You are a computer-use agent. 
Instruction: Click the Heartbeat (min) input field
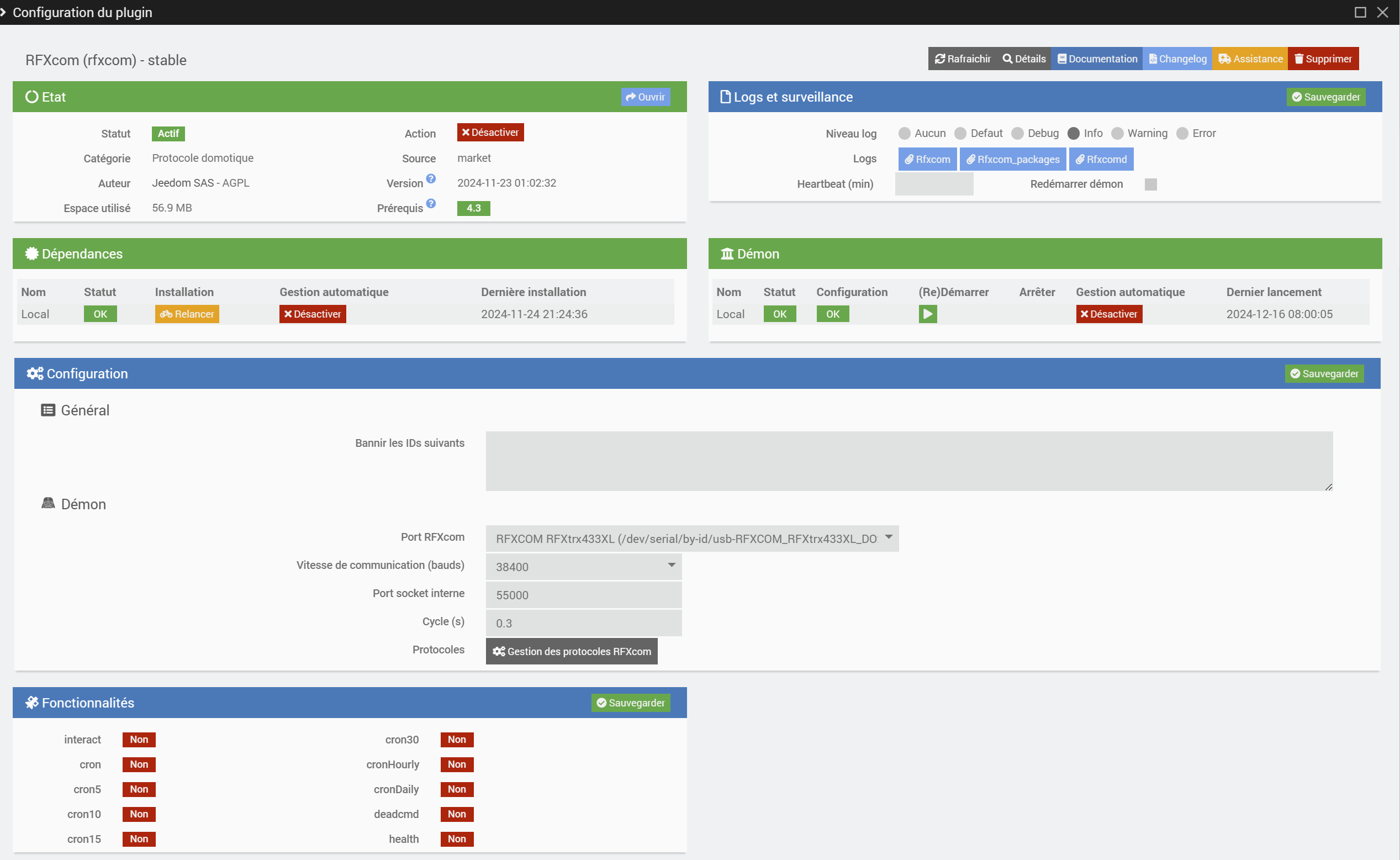[x=934, y=184]
